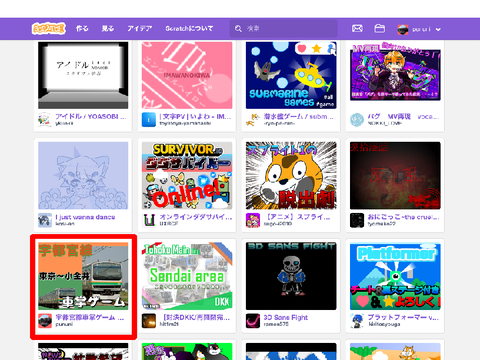480x360 pixels.
Task: Click the 'プラットフォーマー v...' project title
Action: 403,317
